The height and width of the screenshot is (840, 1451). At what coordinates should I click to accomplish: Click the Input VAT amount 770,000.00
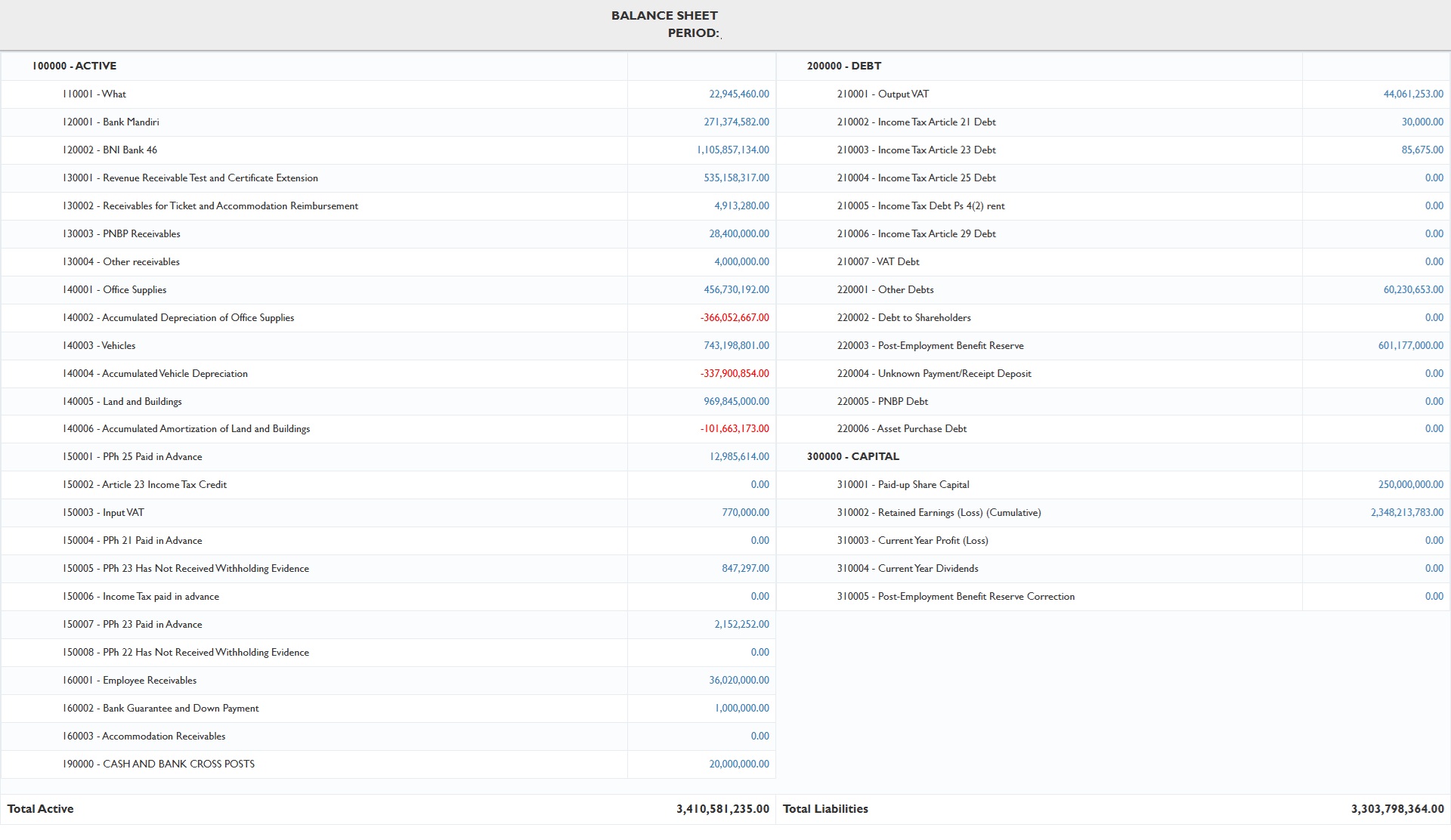point(745,513)
